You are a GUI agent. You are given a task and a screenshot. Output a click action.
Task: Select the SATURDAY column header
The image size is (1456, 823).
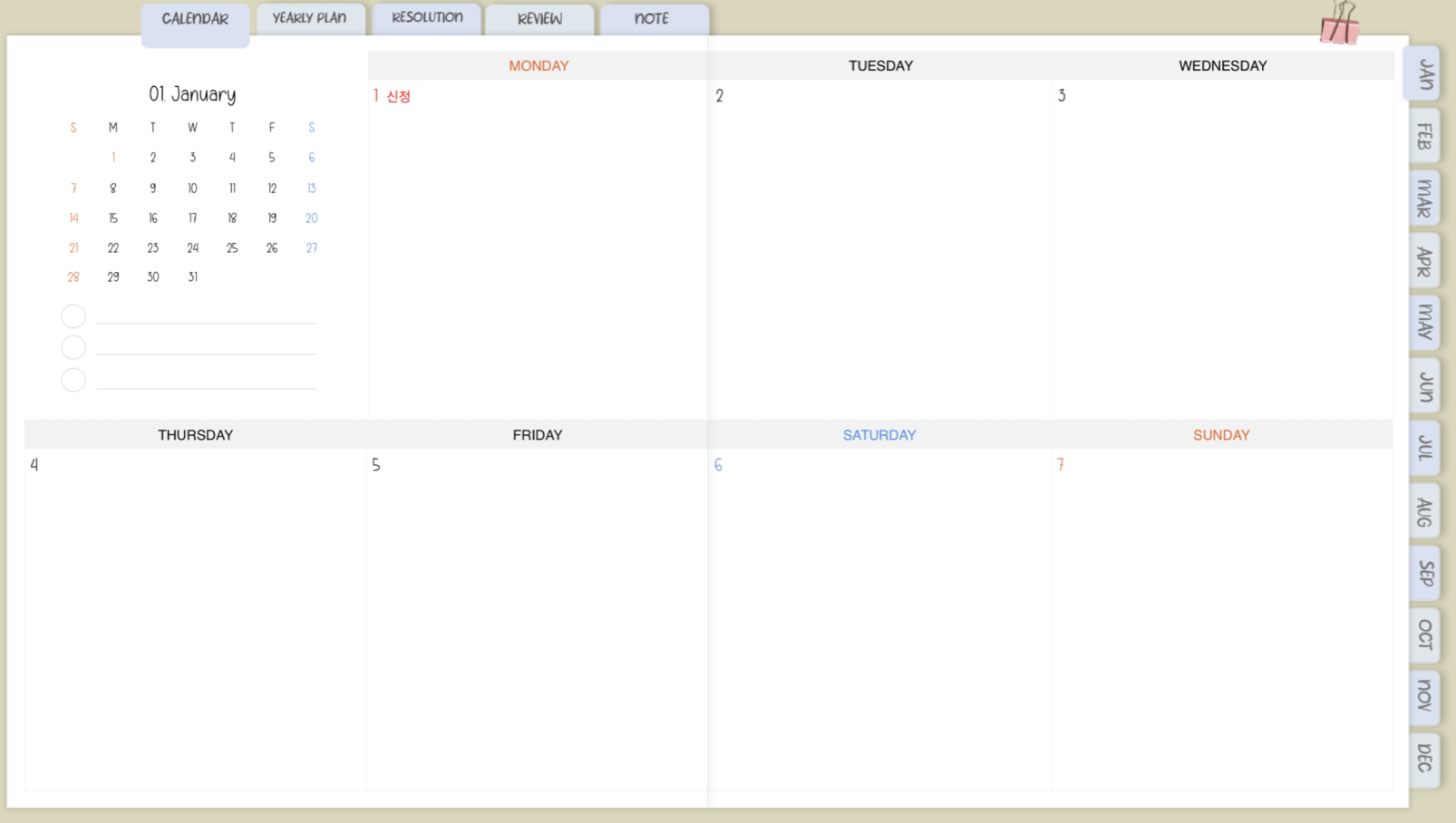879,435
